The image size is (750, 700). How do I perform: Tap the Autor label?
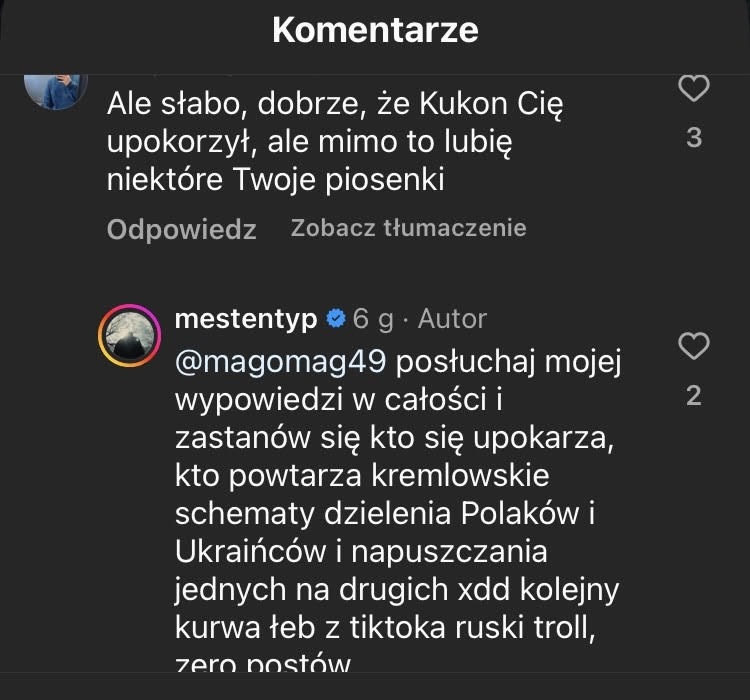coord(452,319)
